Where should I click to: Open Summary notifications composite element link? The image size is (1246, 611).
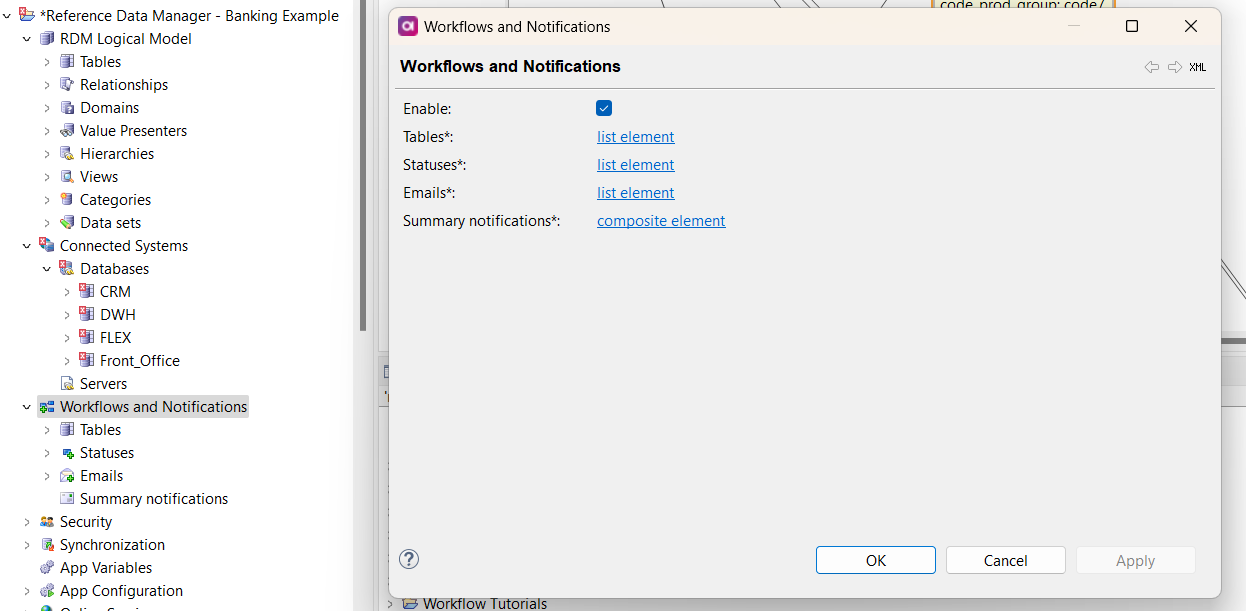(x=661, y=220)
